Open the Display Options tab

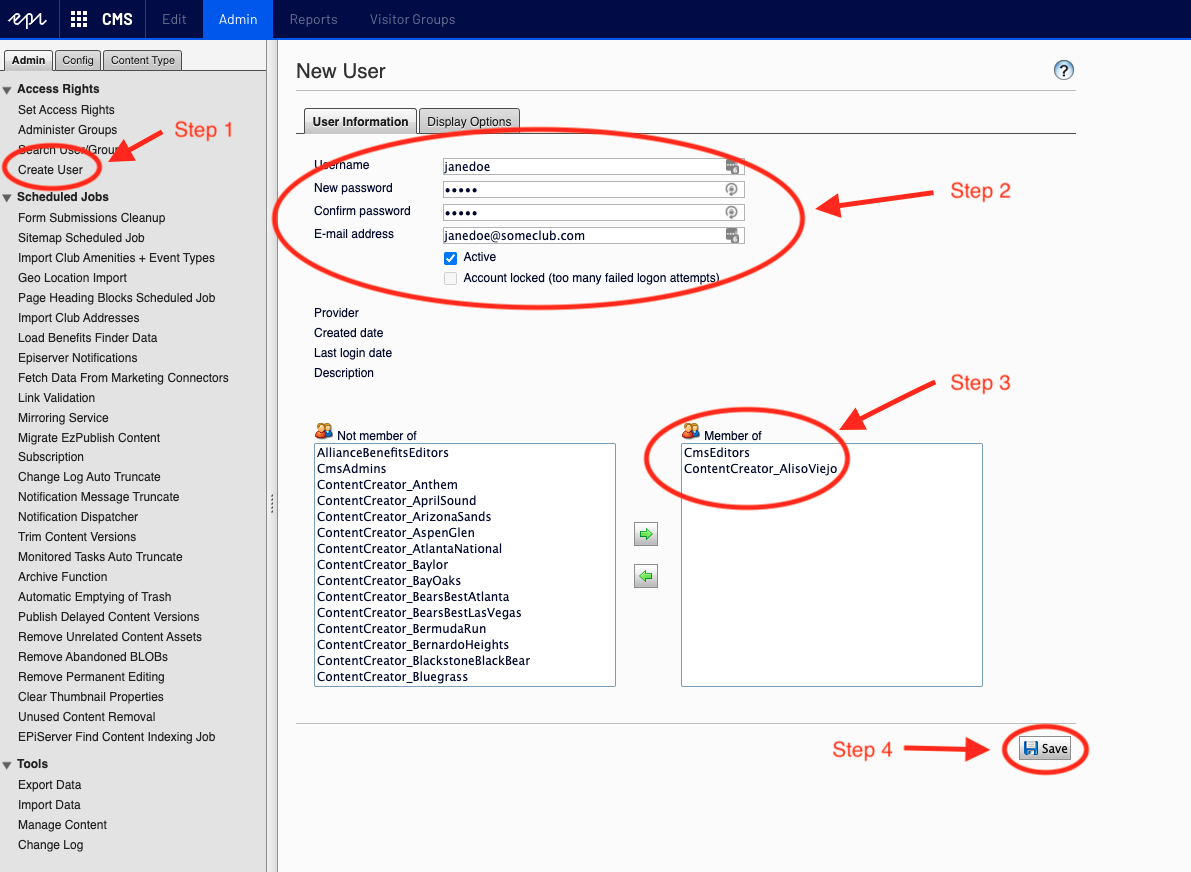pos(469,122)
